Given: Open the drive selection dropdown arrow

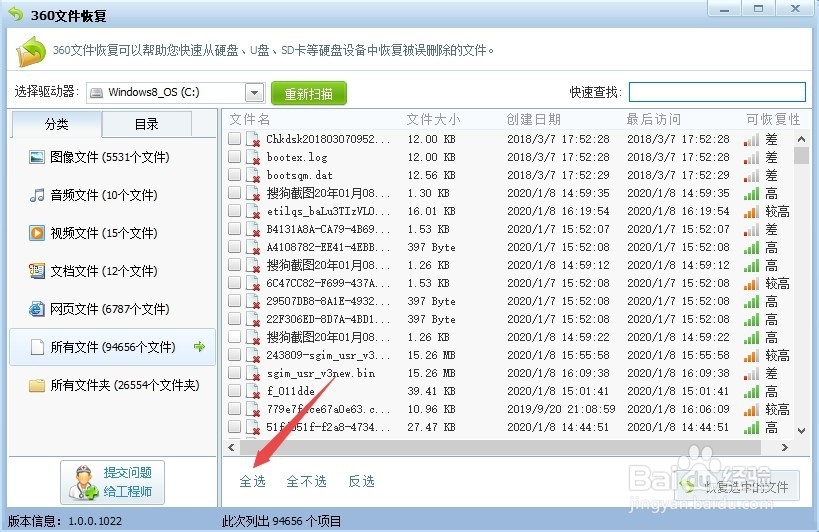Looking at the screenshot, I should 254,93.
